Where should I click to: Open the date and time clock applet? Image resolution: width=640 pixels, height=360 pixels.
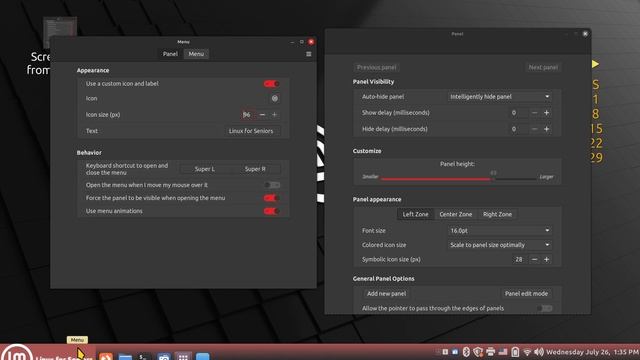[592, 352]
